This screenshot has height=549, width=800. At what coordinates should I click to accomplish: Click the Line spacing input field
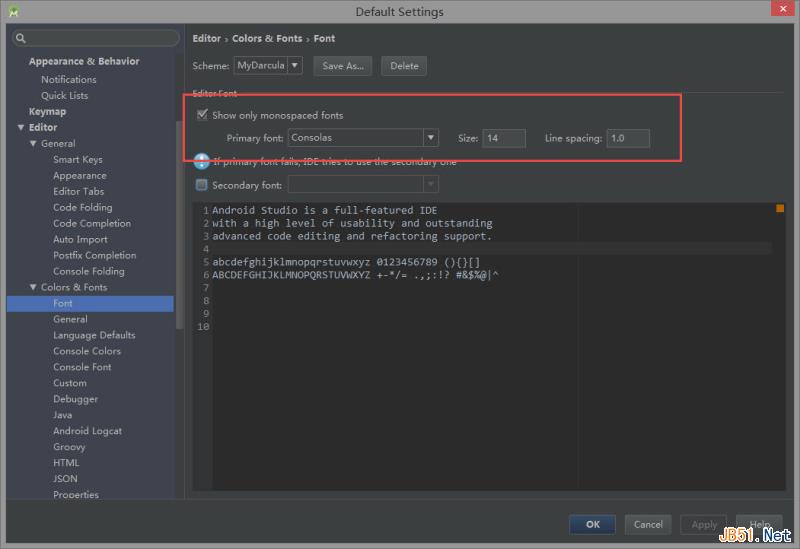[x=627, y=138]
